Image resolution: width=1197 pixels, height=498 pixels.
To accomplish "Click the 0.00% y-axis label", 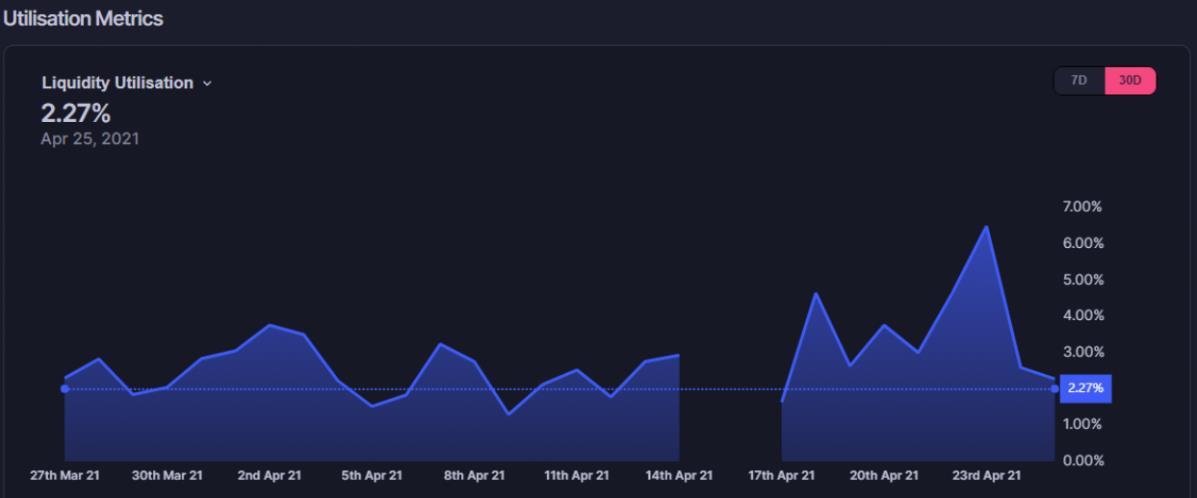I will (1080, 460).
